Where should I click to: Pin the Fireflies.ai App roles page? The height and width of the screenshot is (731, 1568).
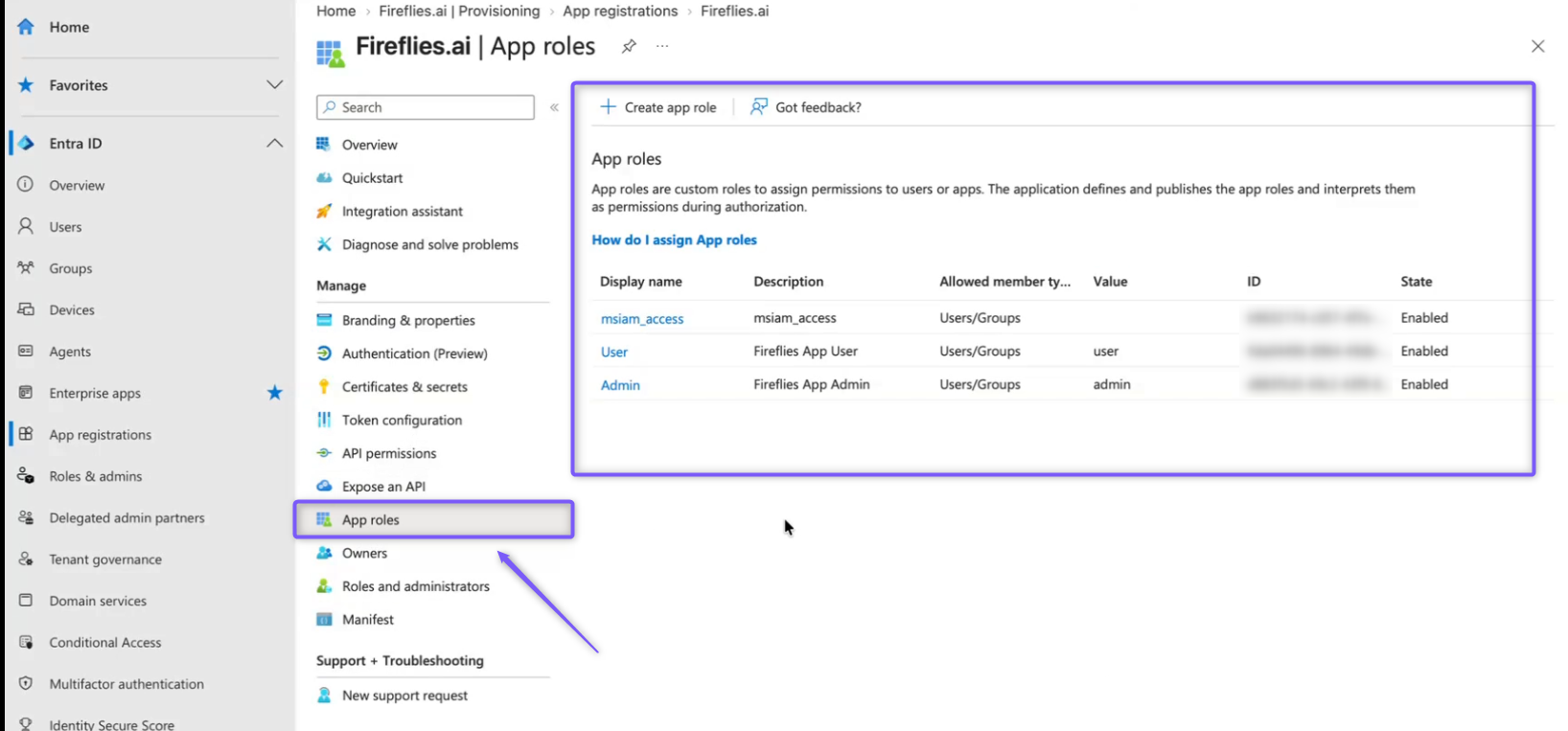[629, 46]
